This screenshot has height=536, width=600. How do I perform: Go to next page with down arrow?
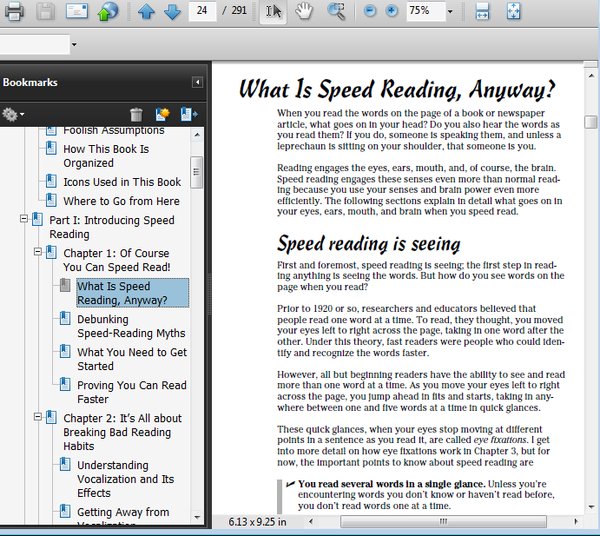pyautogui.click(x=172, y=11)
